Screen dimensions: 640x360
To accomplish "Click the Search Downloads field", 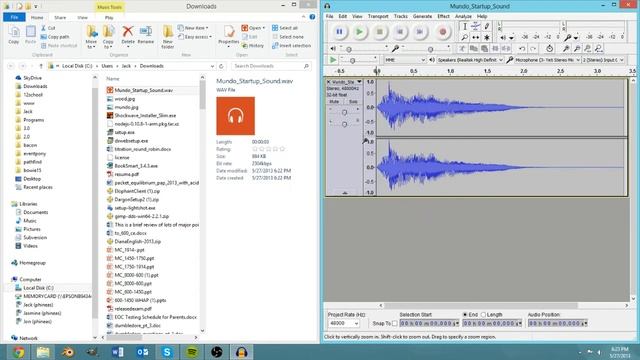I will [x=271, y=66].
